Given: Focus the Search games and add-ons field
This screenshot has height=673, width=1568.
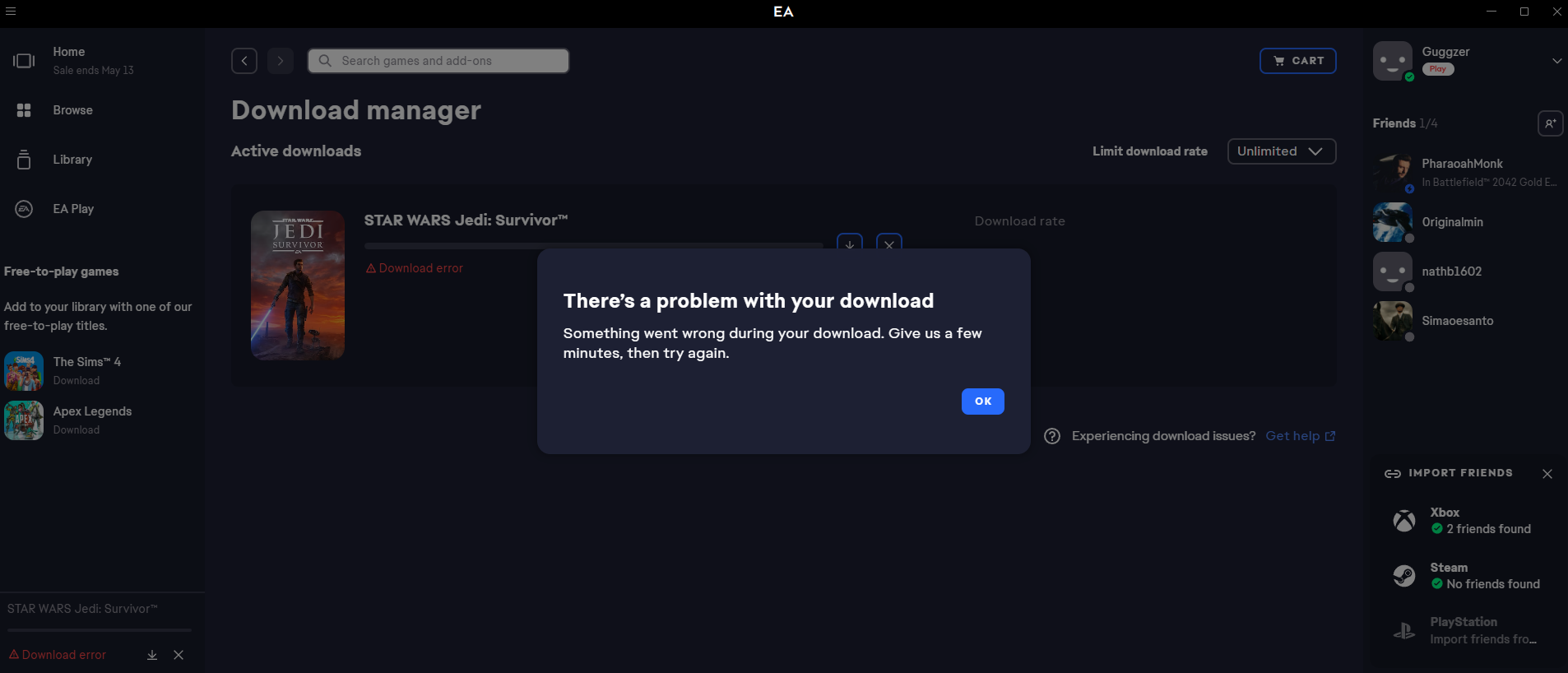Looking at the screenshot, I should pyautogui.click(x=438, y=61).
